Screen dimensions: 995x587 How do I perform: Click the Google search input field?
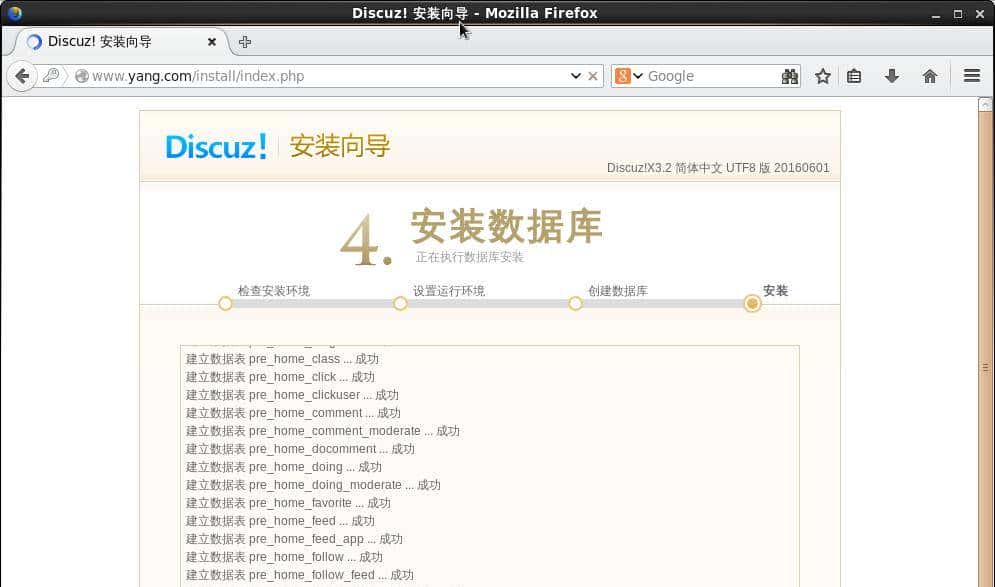coord(710,76)
